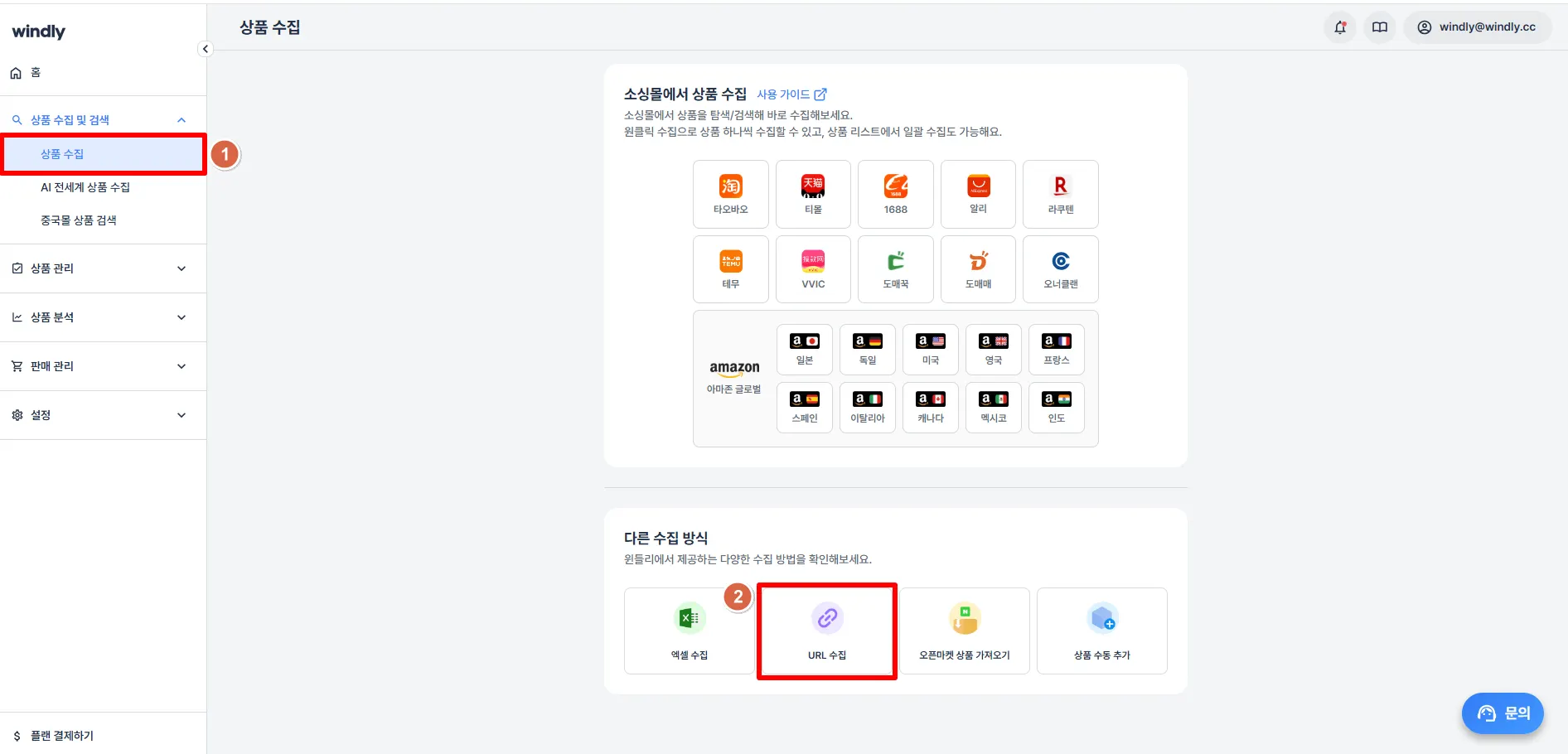Choose Amazon USA (미국)
This screenshot has width=1568, height=754.
(931, 350)
